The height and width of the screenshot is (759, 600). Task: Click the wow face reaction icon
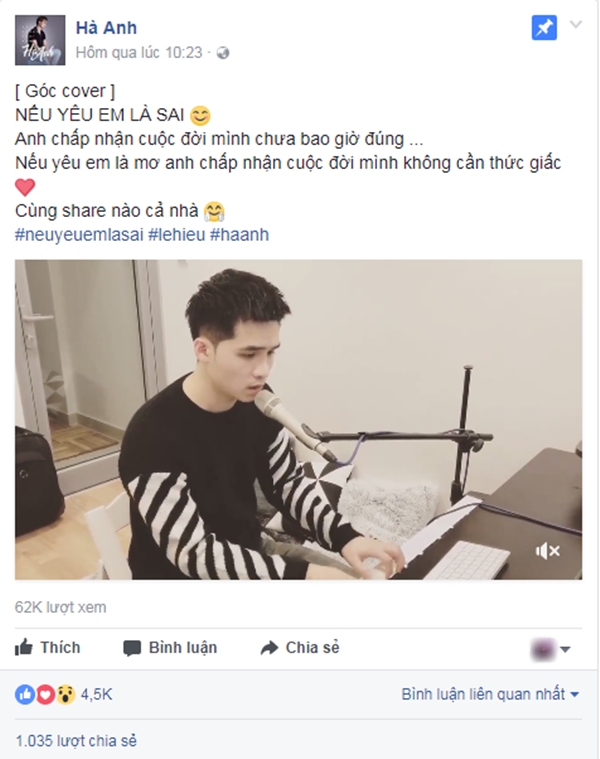coord(65,695)
